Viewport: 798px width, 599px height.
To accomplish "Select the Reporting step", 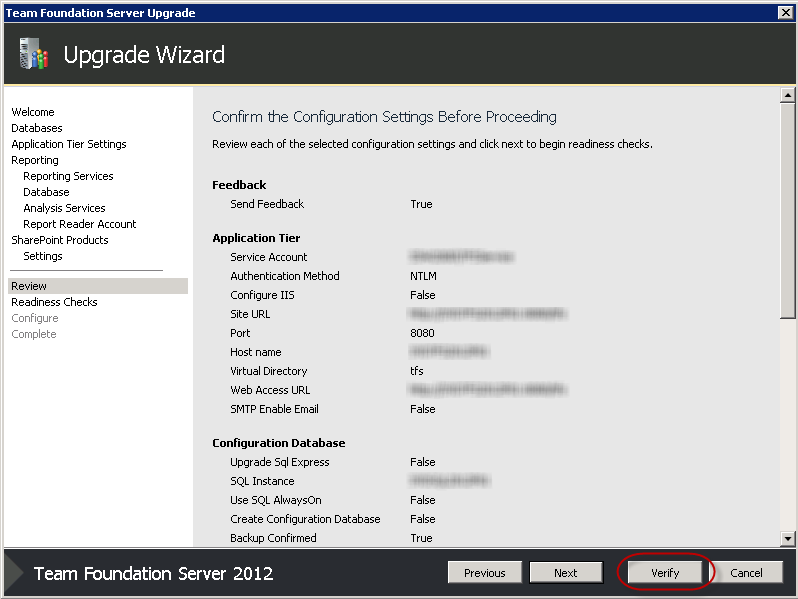I will click(35, 160).
